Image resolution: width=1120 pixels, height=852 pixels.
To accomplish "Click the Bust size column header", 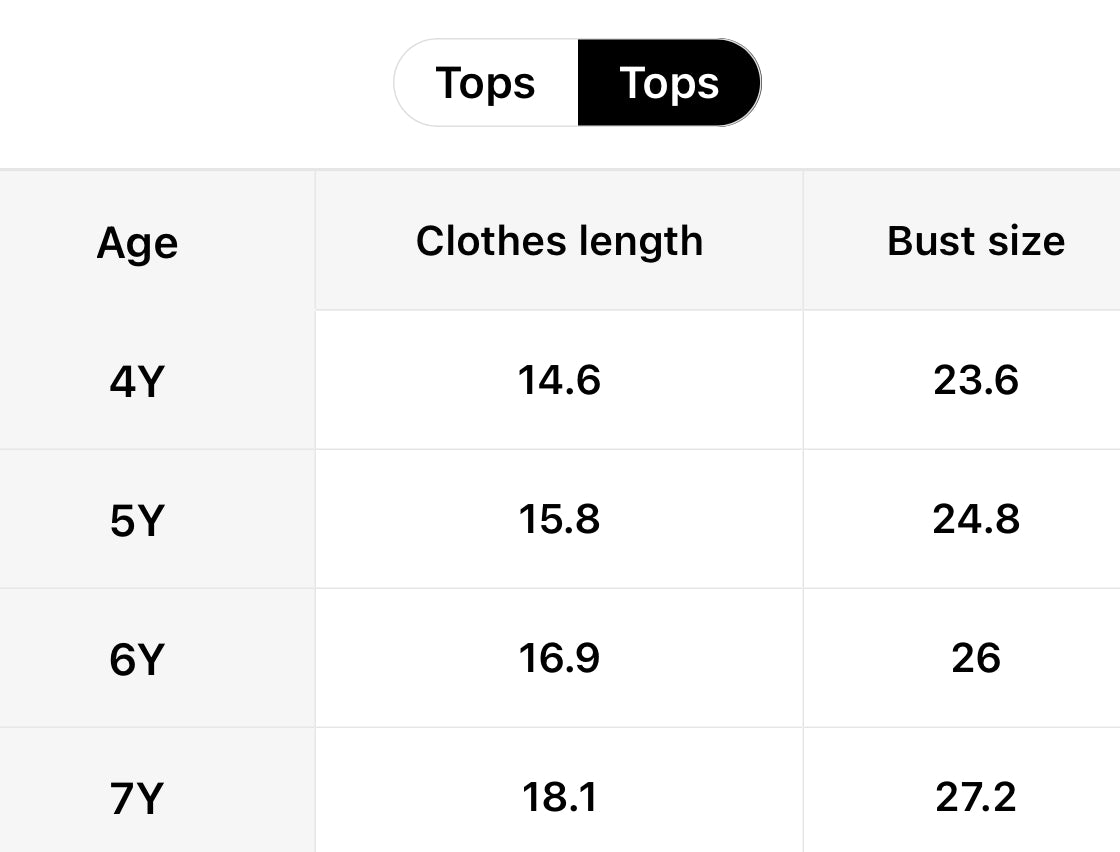I will (x=975, y=241).
